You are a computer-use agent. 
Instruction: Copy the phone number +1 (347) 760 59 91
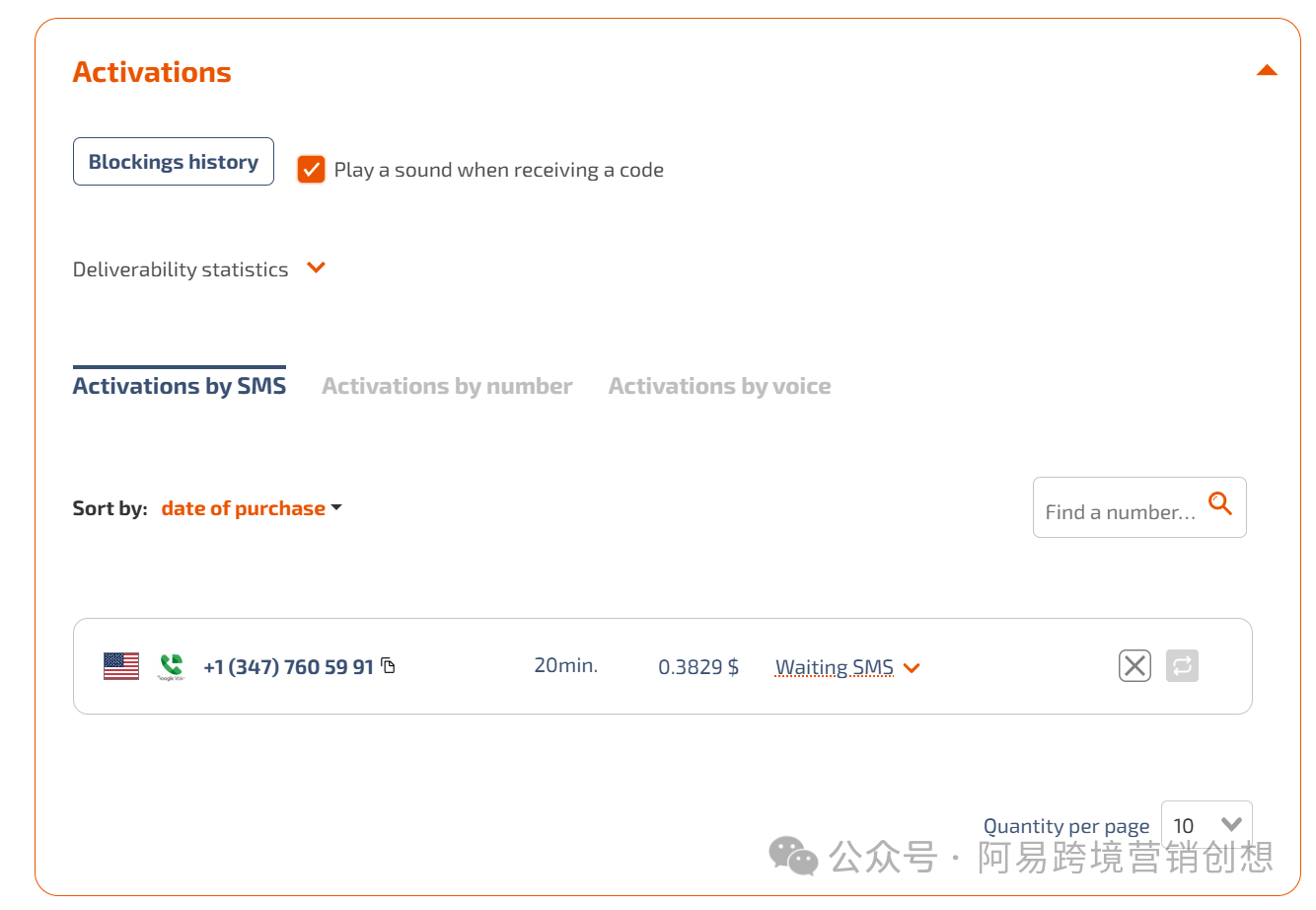(389, 666)
